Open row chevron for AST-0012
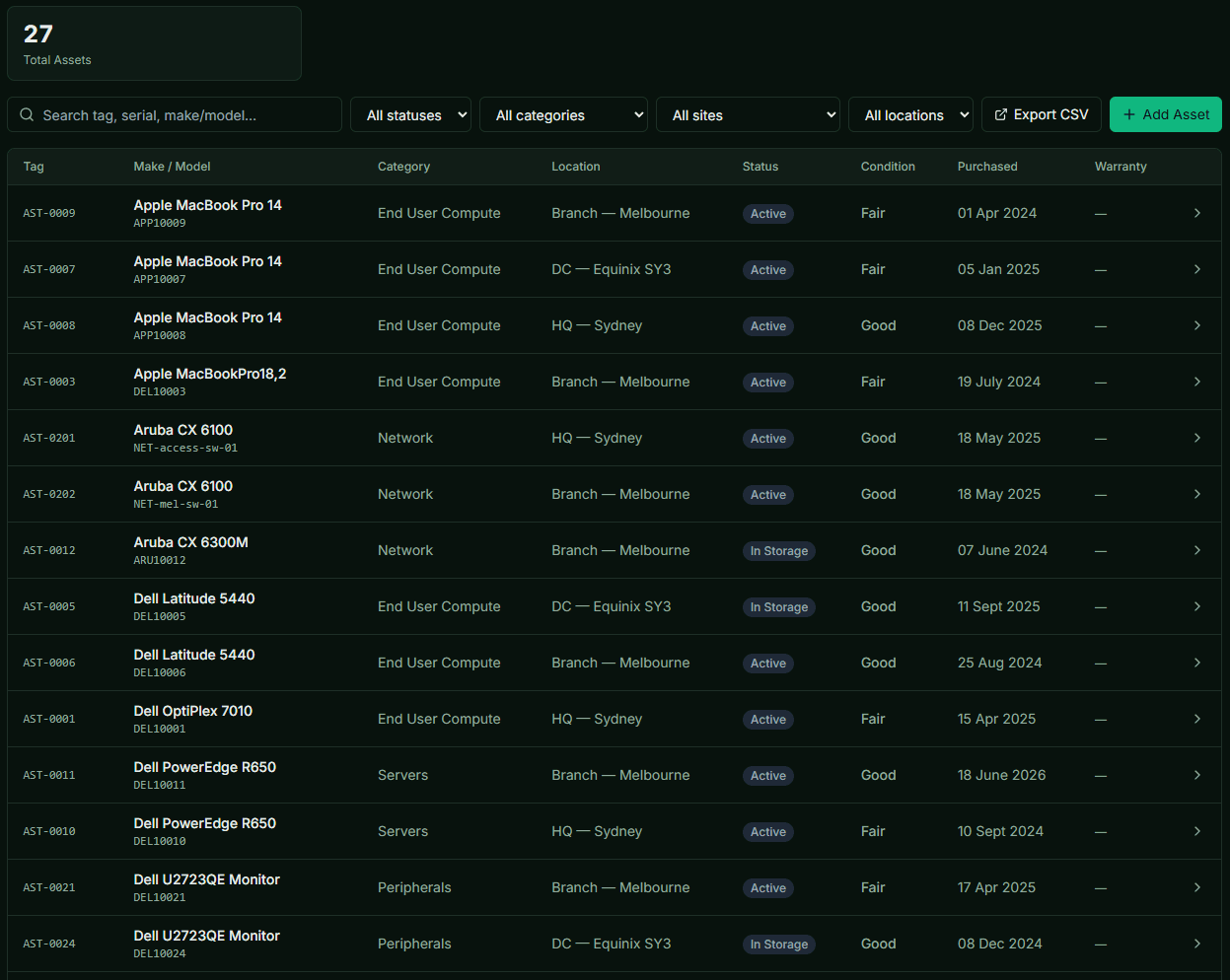 pos(1197,550)
